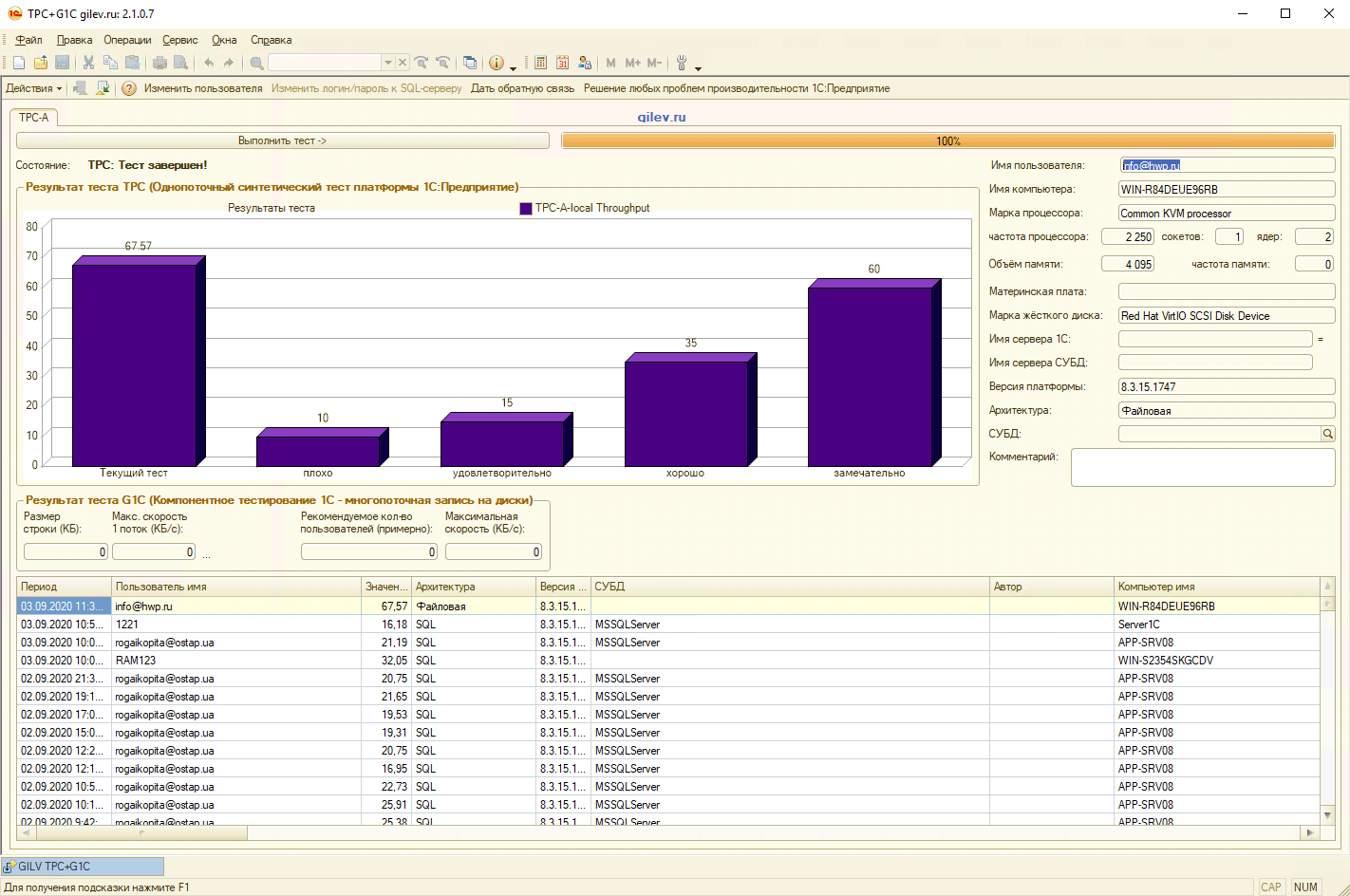Open the calculator icon in toolbar

[x=540, y=63]
